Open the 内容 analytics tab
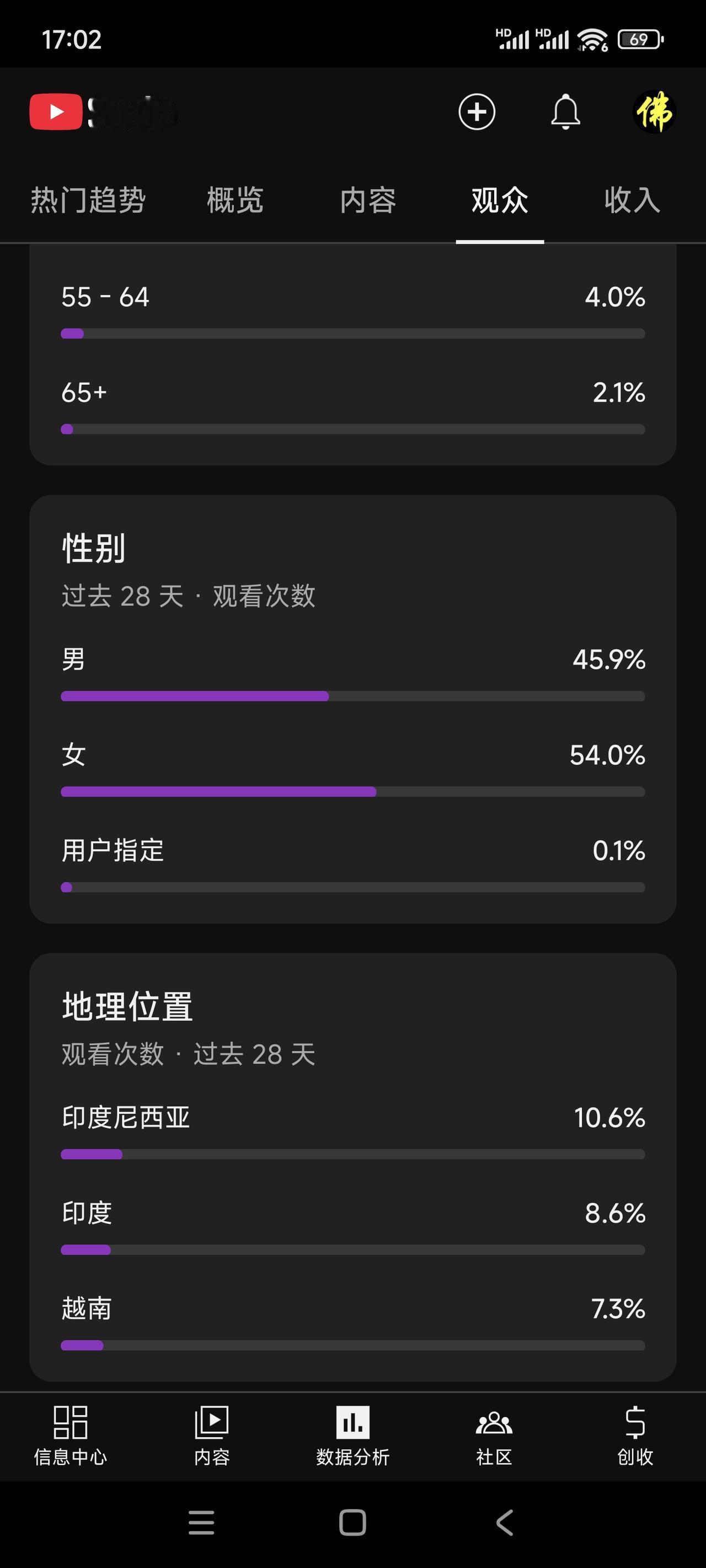Image resolution: width=706 pixels, height=1568 pixels. coord(368,200)
